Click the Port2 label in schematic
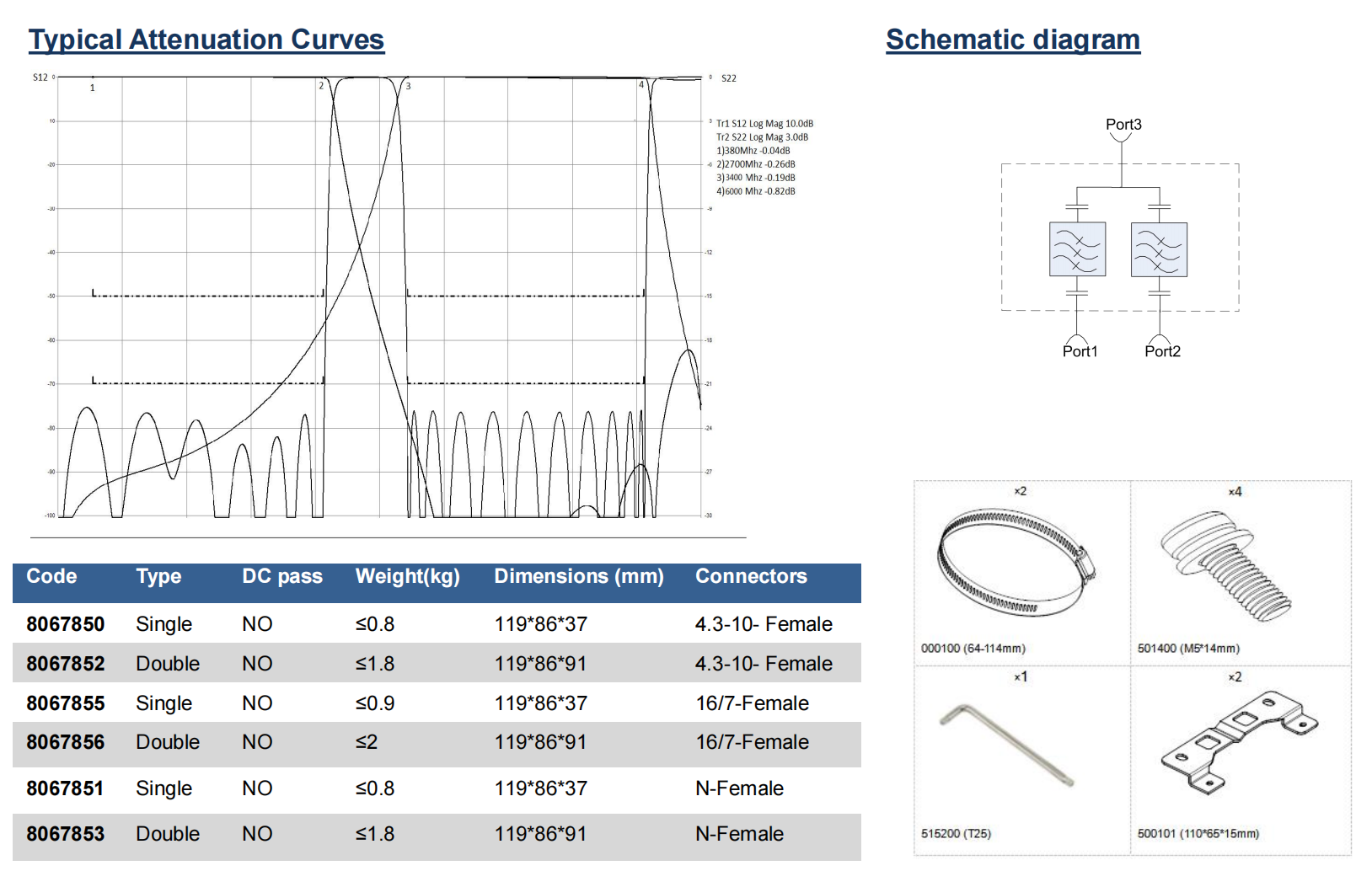Screen dimensions: 1372x887 pos(1162,351)
